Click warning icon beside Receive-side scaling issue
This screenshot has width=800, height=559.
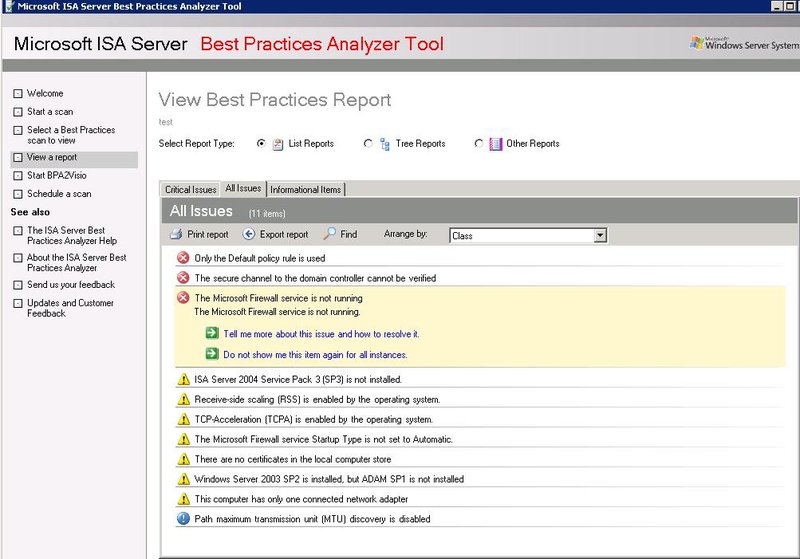[183, 399]
